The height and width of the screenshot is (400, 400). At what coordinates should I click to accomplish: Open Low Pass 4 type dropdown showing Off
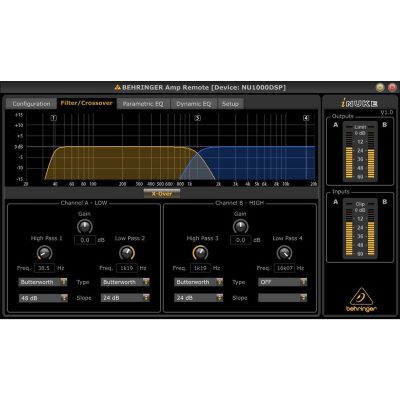(283, 282)
